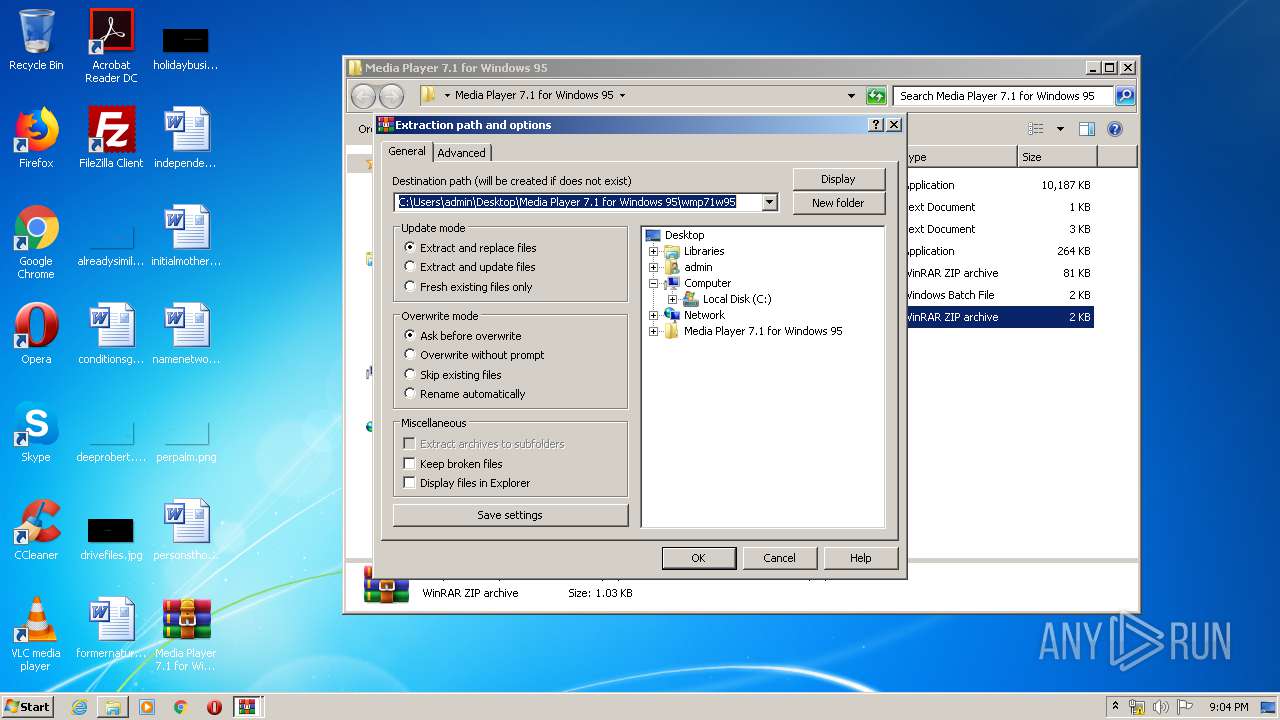Click the Start button

pyautogui.click(x=28, y=707)
